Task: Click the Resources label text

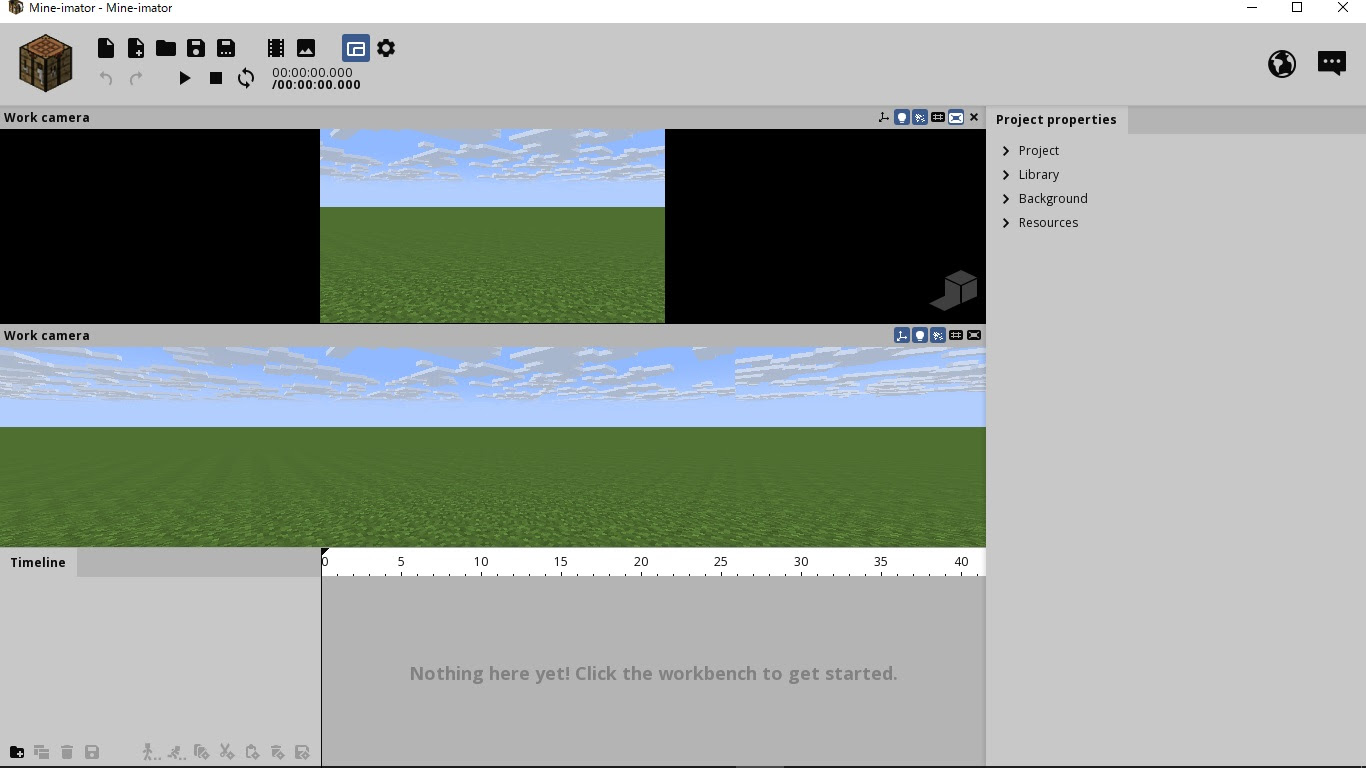Action: pyautogui.click(x=1048, y=223)
